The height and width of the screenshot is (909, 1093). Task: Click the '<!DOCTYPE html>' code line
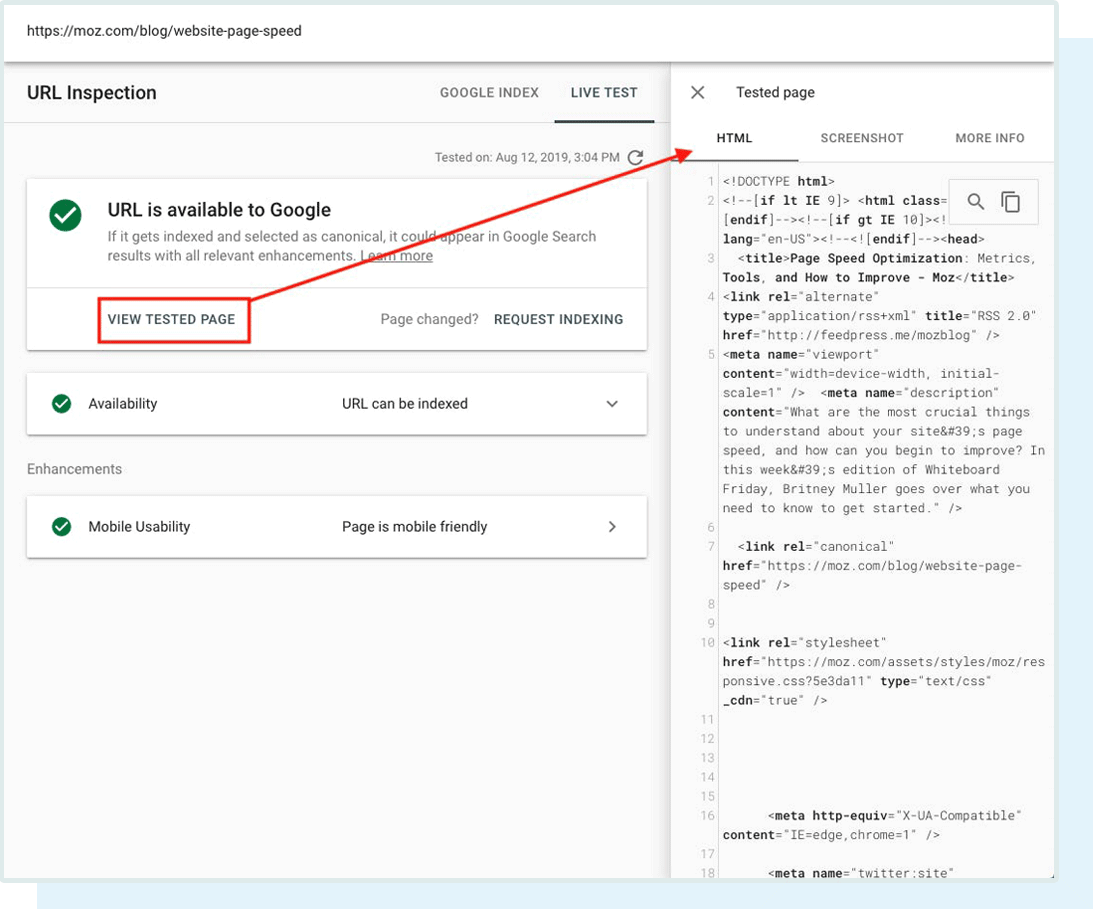point(779,181)
